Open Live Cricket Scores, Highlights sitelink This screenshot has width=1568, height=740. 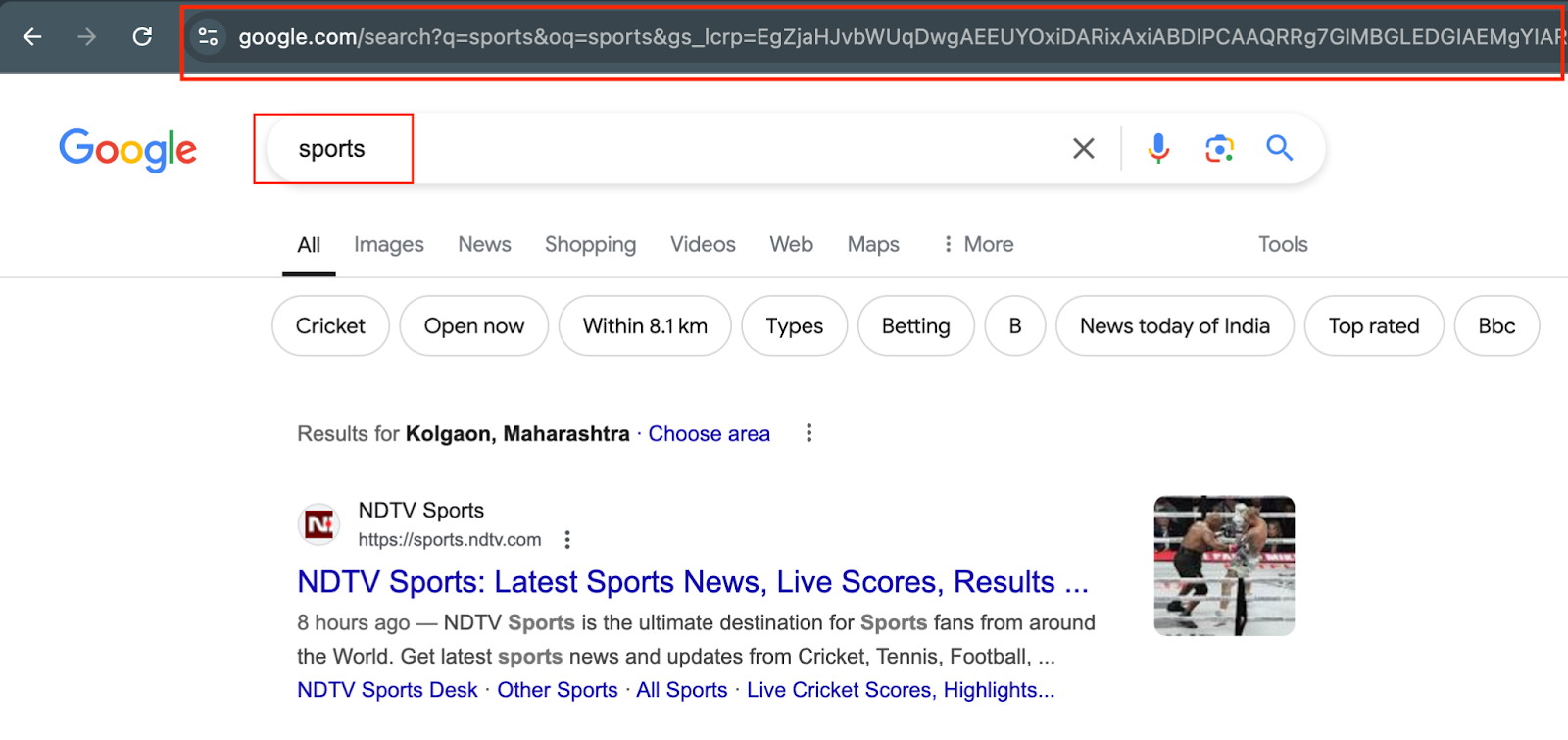901,690
